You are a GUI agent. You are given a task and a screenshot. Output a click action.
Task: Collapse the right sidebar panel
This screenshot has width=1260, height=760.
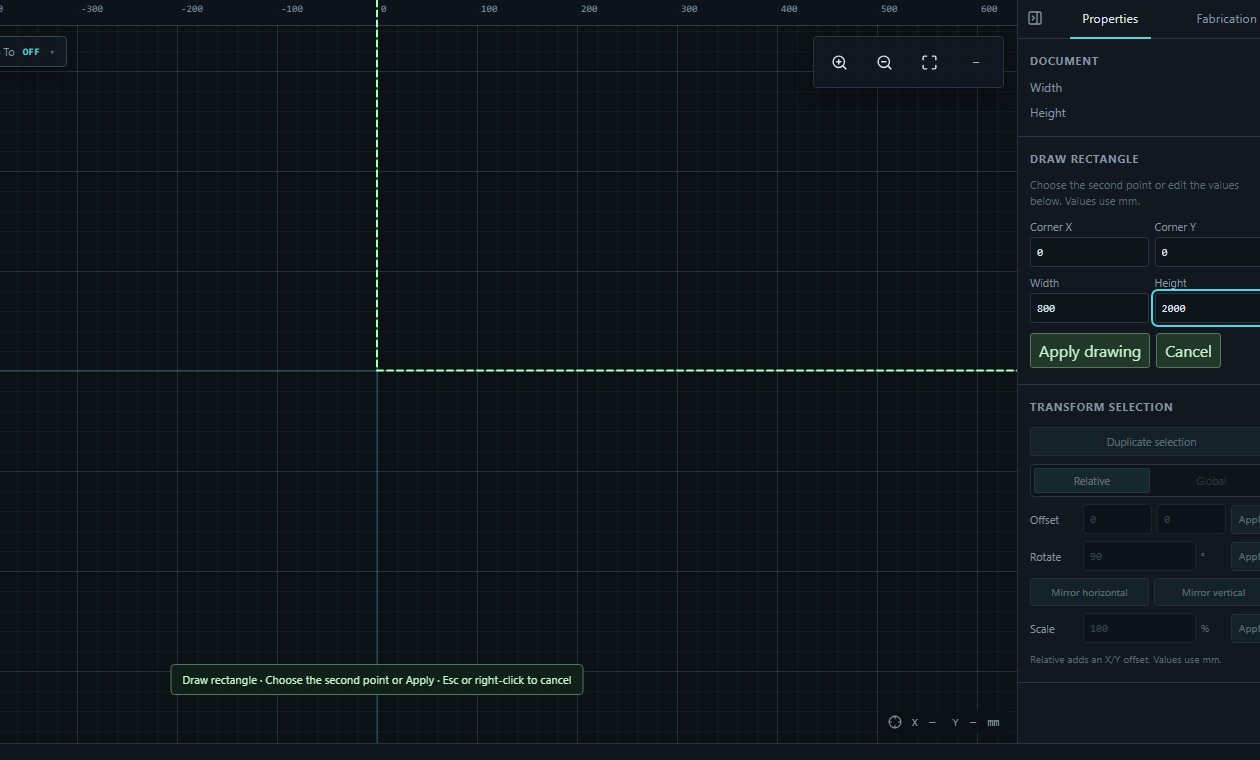click(x=1035, y=18)
